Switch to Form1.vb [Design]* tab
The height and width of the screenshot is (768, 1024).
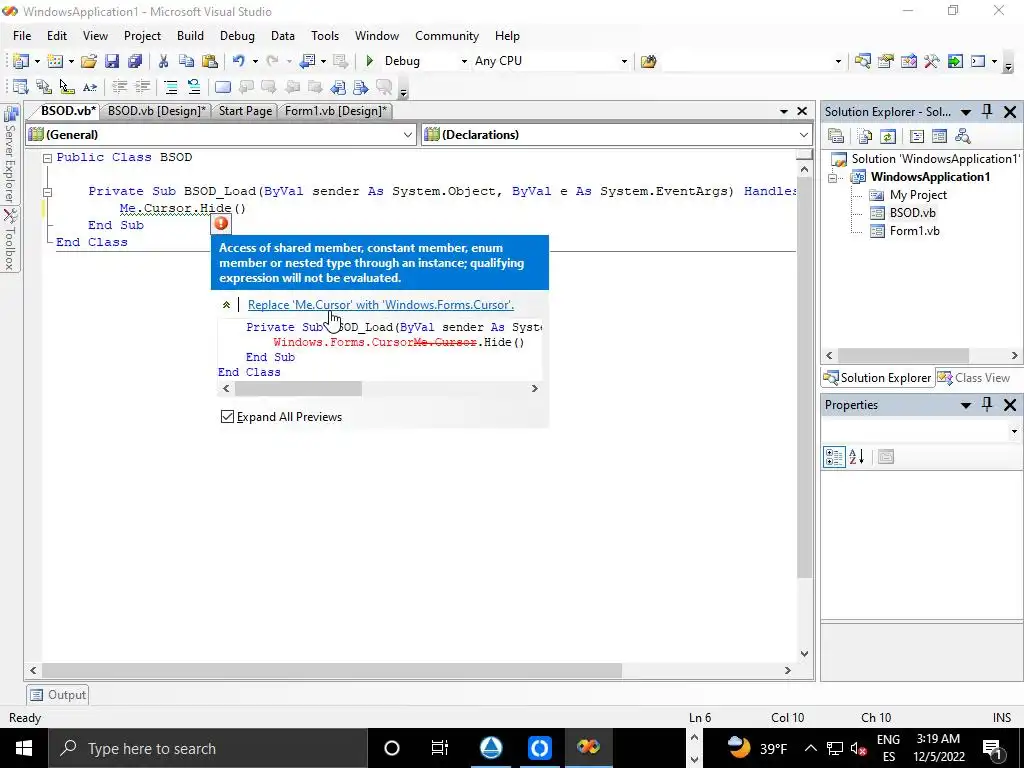coord(336,111)
